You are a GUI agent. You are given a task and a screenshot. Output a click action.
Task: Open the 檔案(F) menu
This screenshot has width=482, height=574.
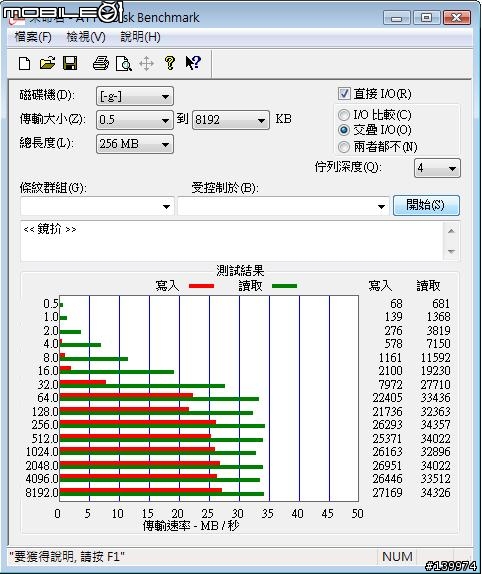pos(33,37)
